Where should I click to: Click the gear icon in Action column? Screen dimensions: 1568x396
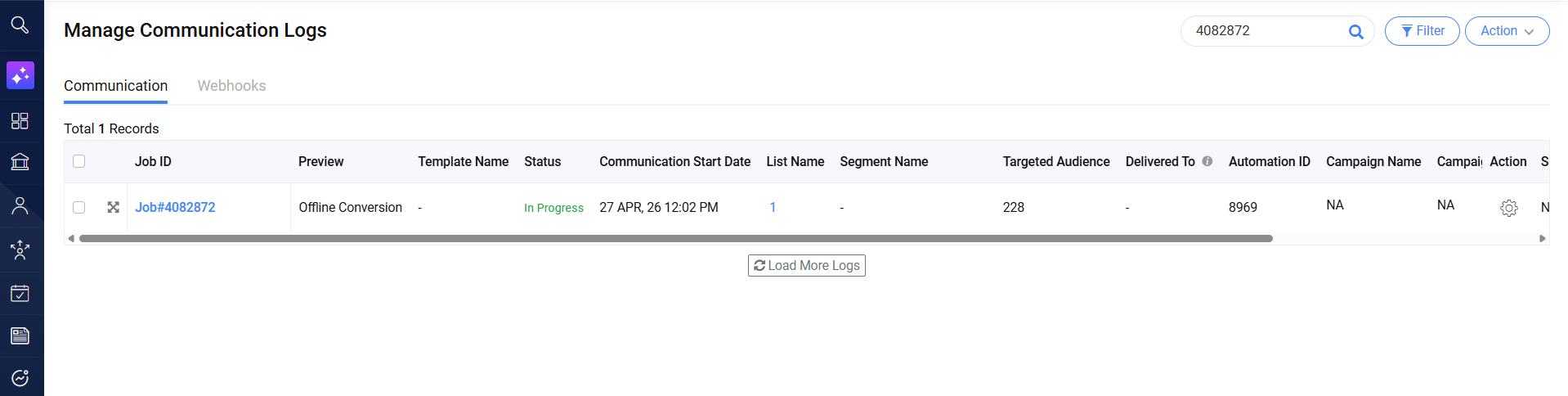click(1508, 208)
